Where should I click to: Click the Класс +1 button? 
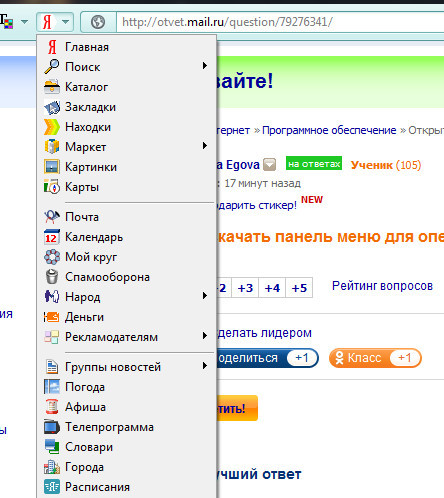click(x=375, y=358)
